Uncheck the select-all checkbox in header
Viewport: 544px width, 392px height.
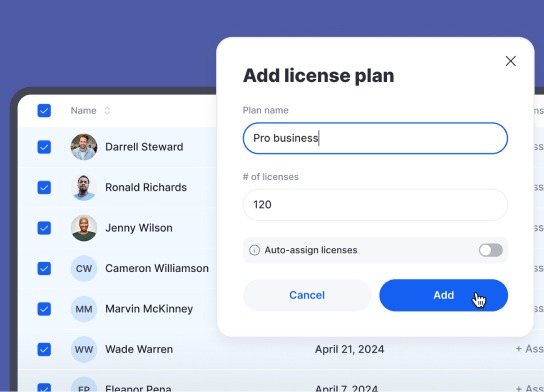tap(44, 111)
